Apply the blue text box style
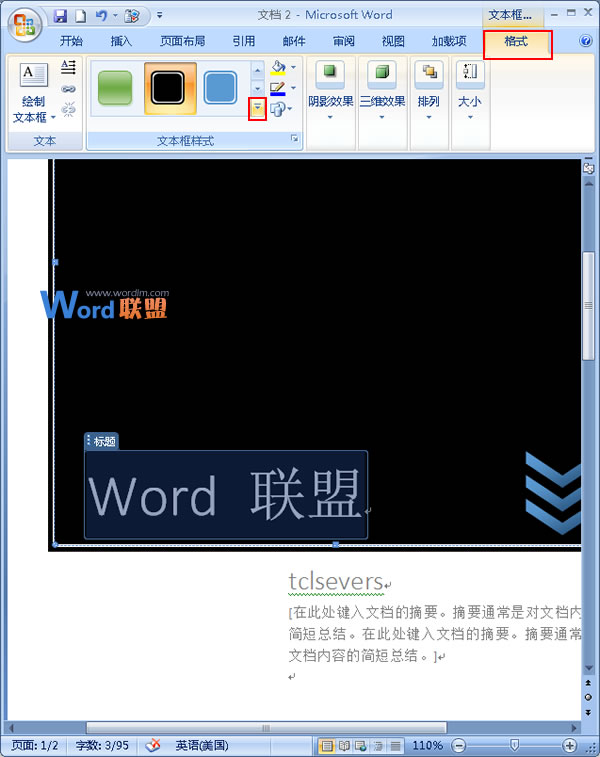Image resolution: width=600 pixels, height=757 pixels. pos(220,88)
